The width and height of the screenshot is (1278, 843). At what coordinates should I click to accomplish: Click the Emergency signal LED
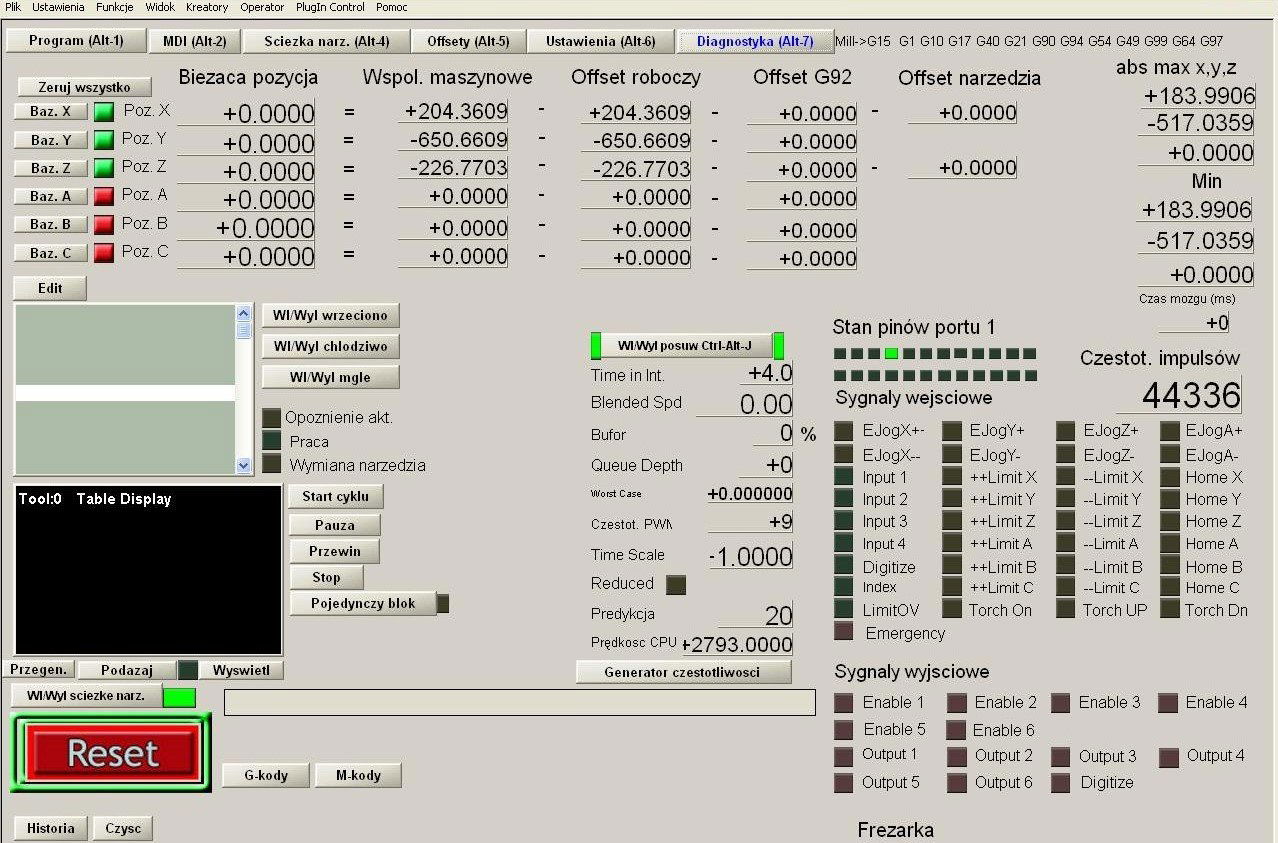tap(844, 632)
